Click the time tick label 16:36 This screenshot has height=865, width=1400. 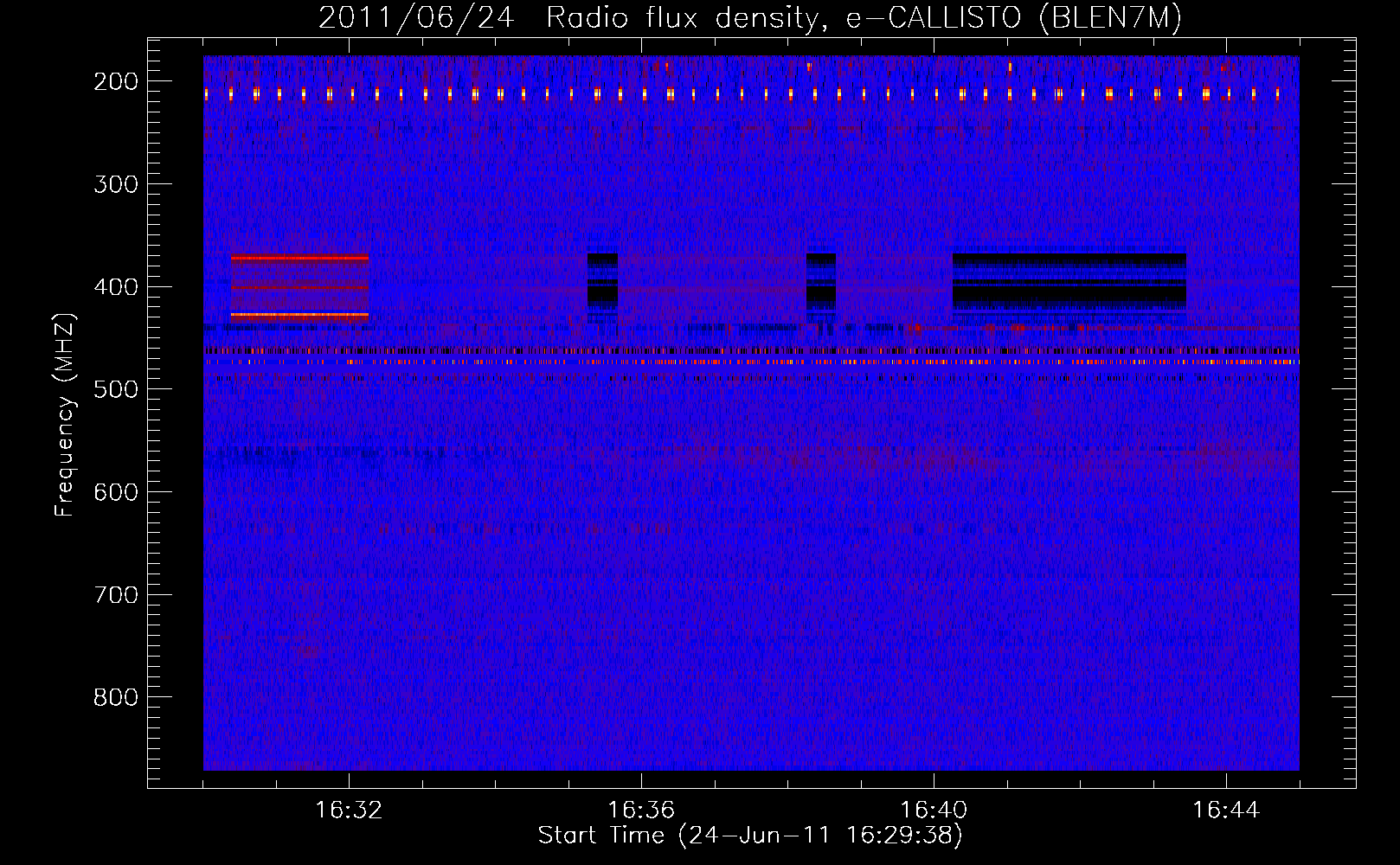click(641, 811)
